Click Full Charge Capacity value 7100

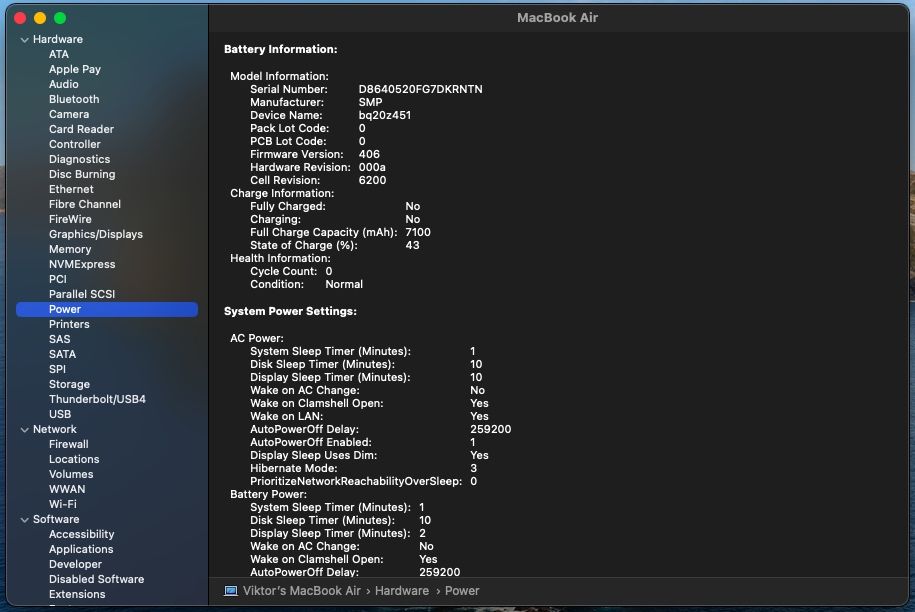[418, 232]
